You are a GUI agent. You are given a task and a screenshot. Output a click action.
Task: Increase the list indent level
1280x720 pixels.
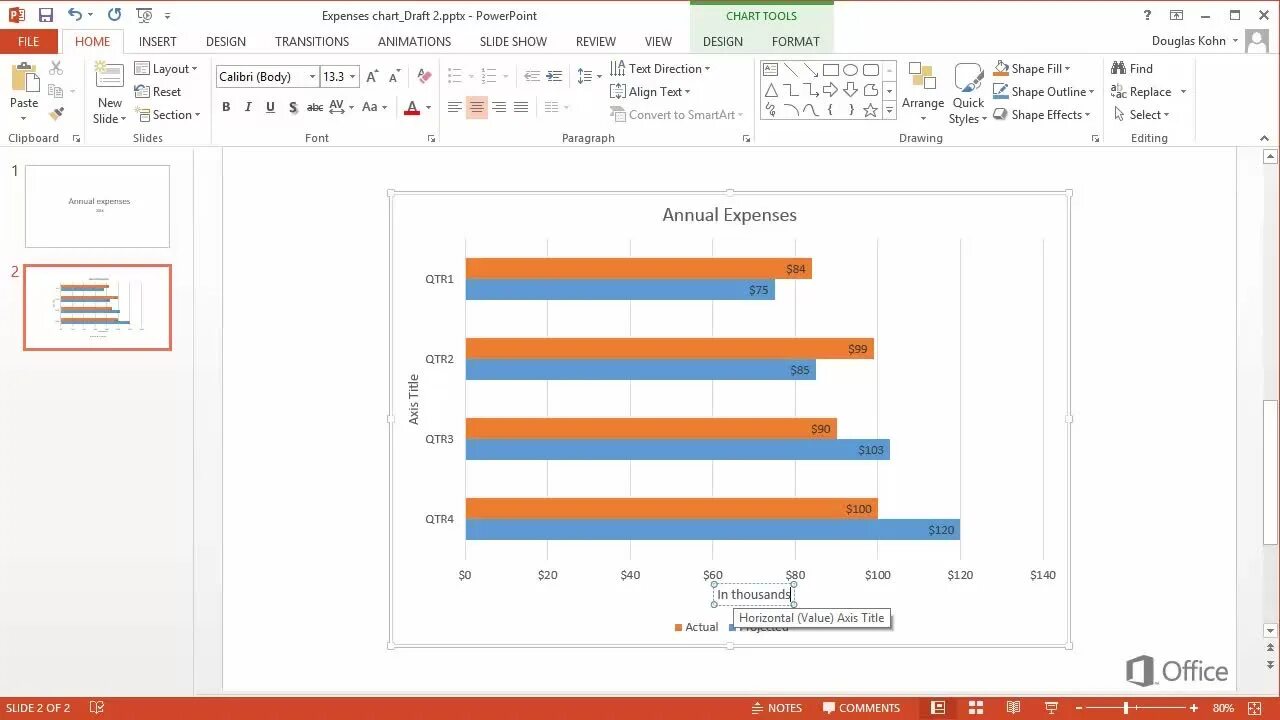555,77
